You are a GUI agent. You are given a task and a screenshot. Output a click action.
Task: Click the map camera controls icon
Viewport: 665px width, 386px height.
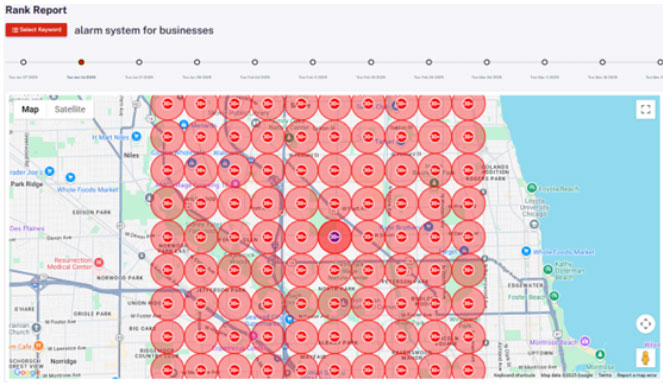pyautogui.click(x=645, y=324)
